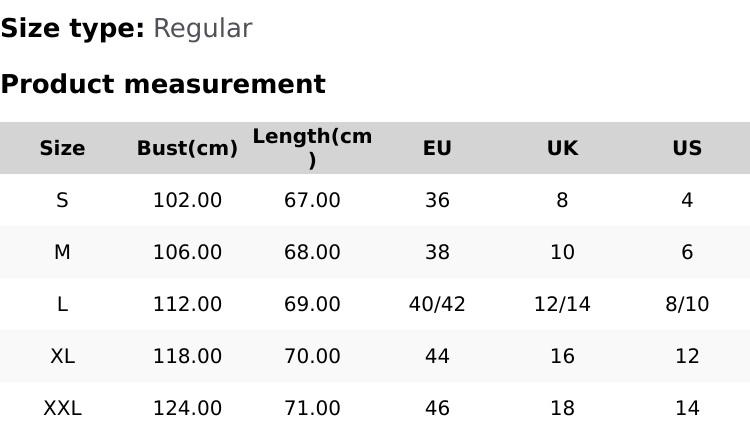Select the S size row label

[x=62, y=200]
